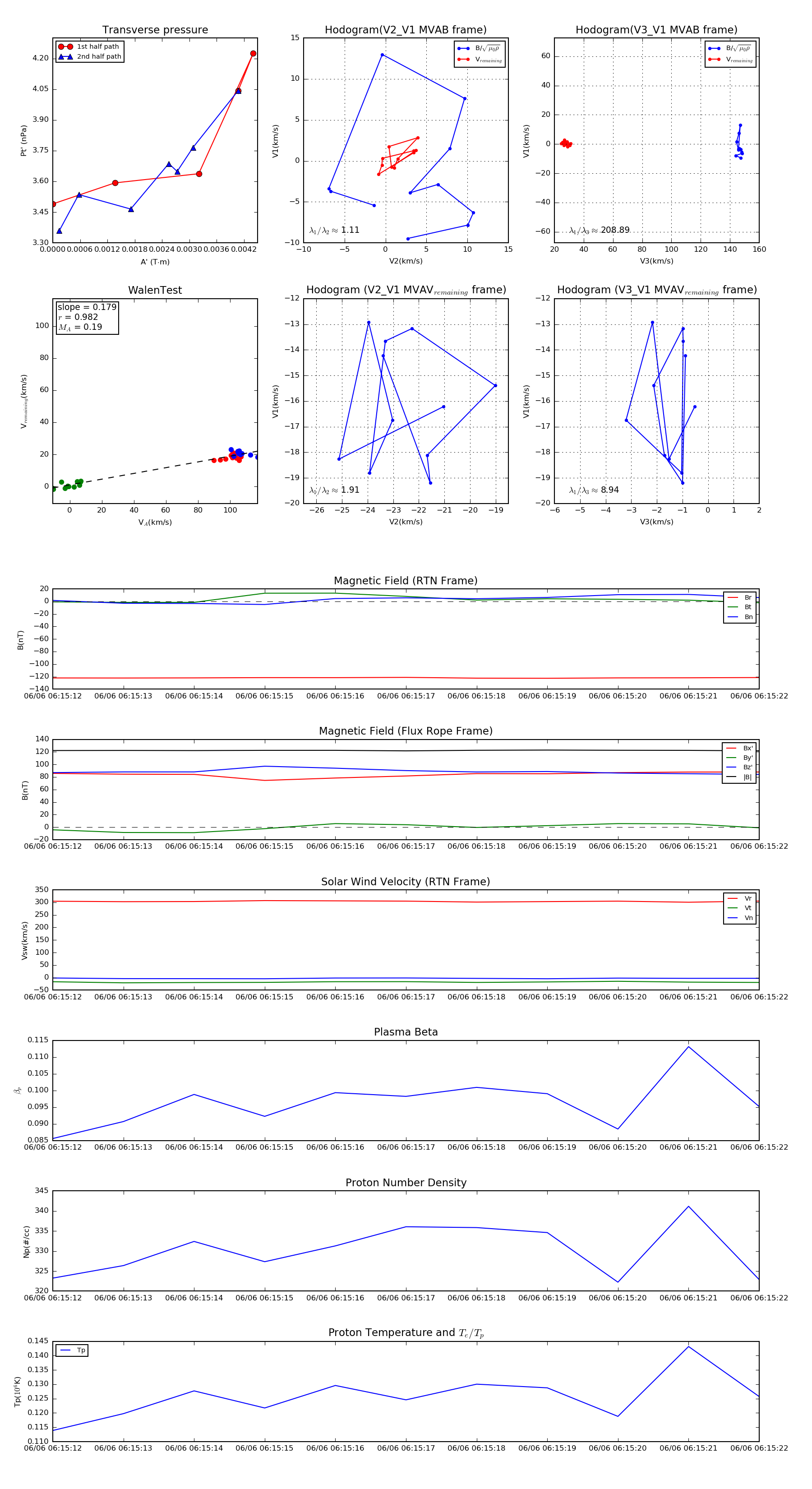Select the Bx' legend entry
The width and height of the screenshot is (812, 1489).
[739, 748]
